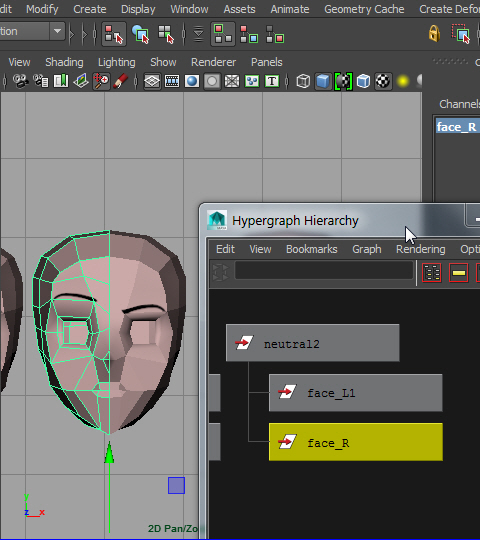Select the neutral2 node in Hypergraph

point(313,343)
